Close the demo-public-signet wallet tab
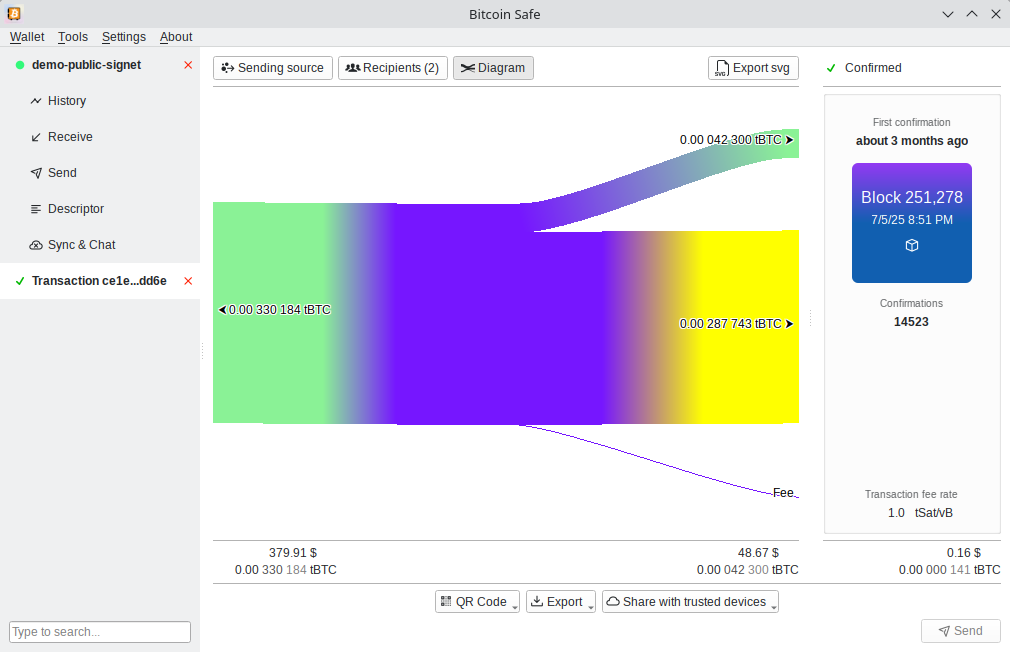1010x652 pixels. click(188, 65)
